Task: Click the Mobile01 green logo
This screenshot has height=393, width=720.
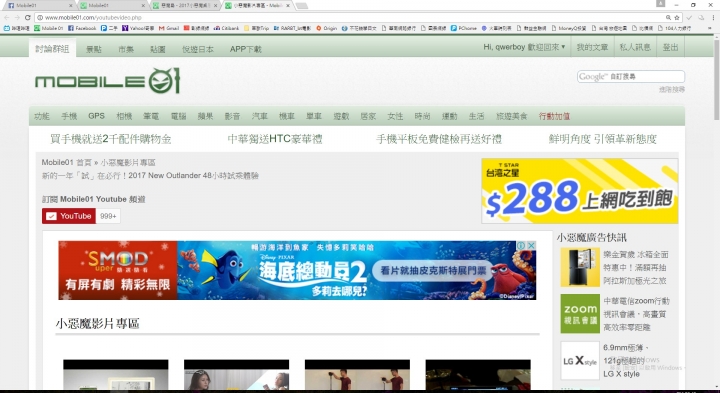Action: tap(107, 81)
